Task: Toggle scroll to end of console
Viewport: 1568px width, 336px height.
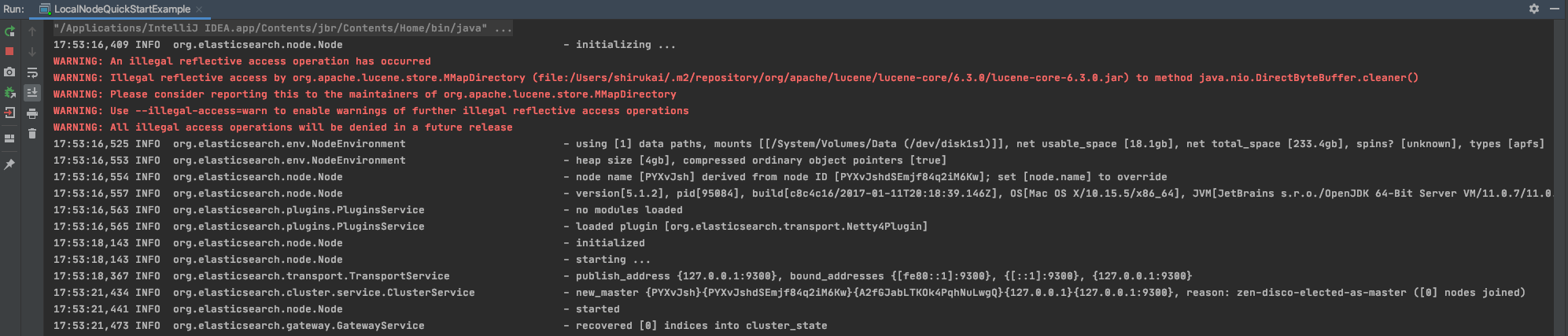Action: 32,93
